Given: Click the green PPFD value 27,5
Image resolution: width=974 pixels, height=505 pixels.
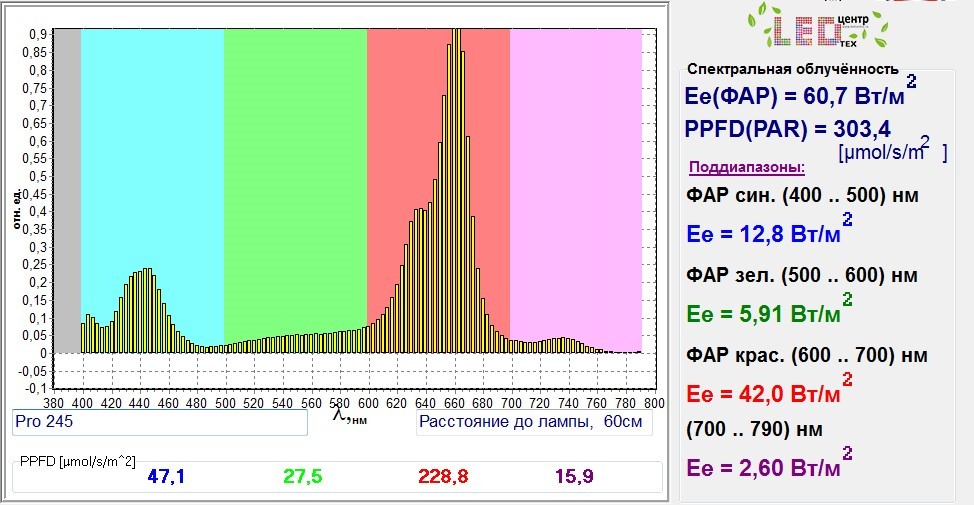Looking at the screenshot, I should pyautogui.click(x=303, y=476).
